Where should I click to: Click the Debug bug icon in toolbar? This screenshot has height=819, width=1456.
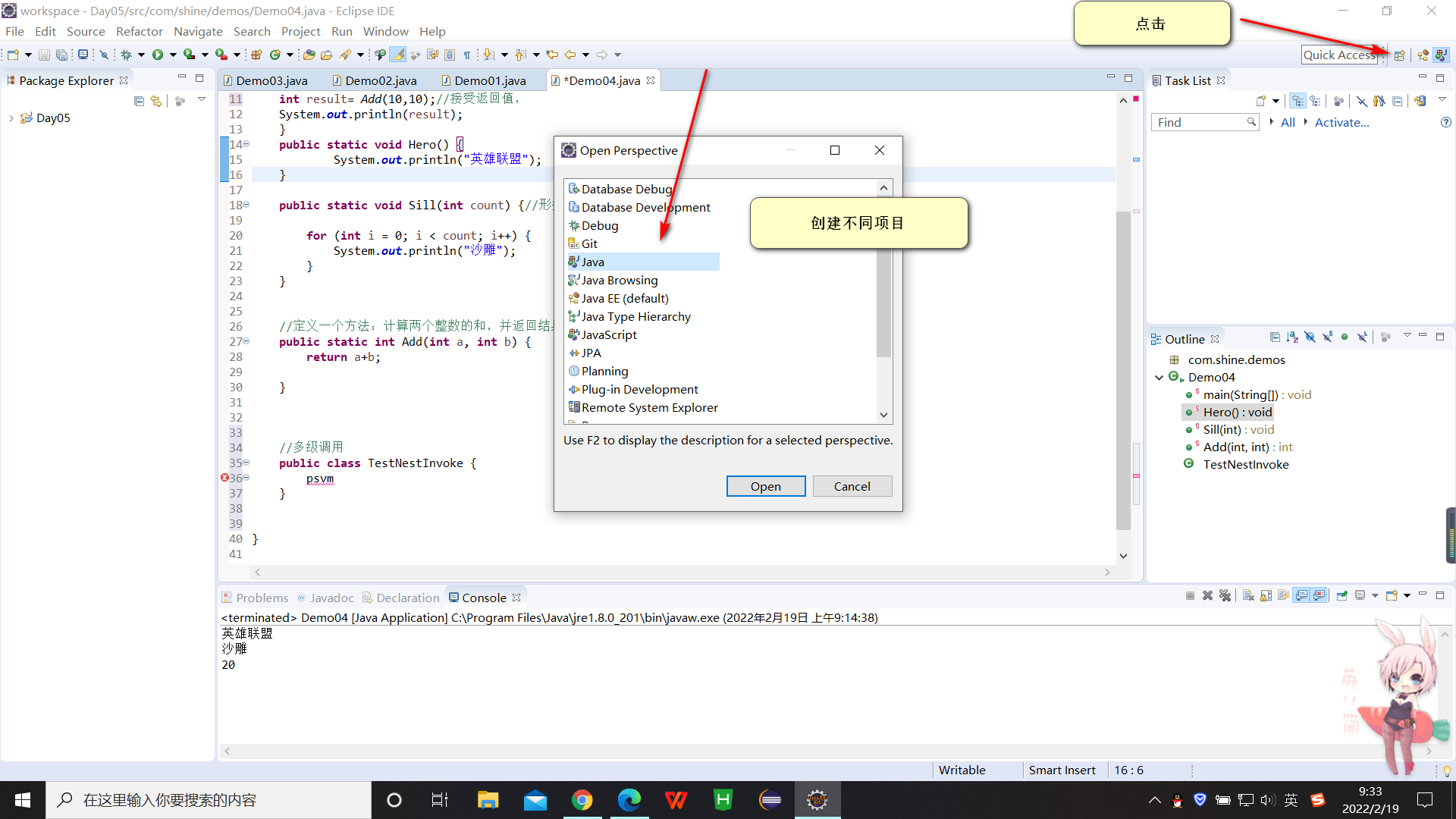[126, 55]
